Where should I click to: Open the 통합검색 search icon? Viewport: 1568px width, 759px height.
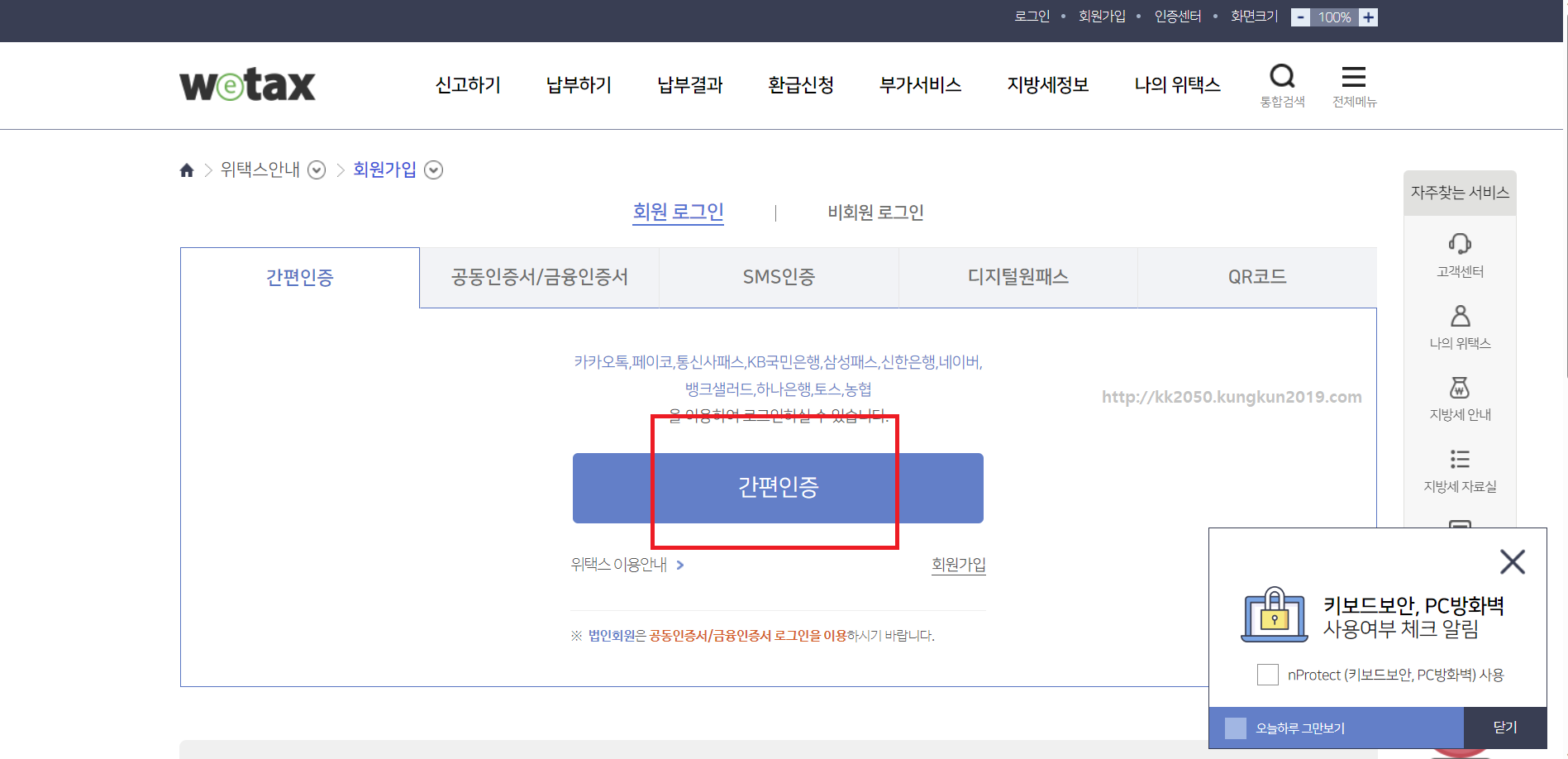coord(1282,76)
